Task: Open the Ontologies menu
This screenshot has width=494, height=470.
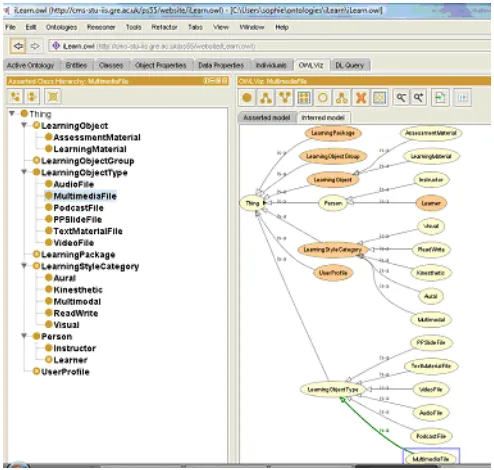Action: [61, 27]
